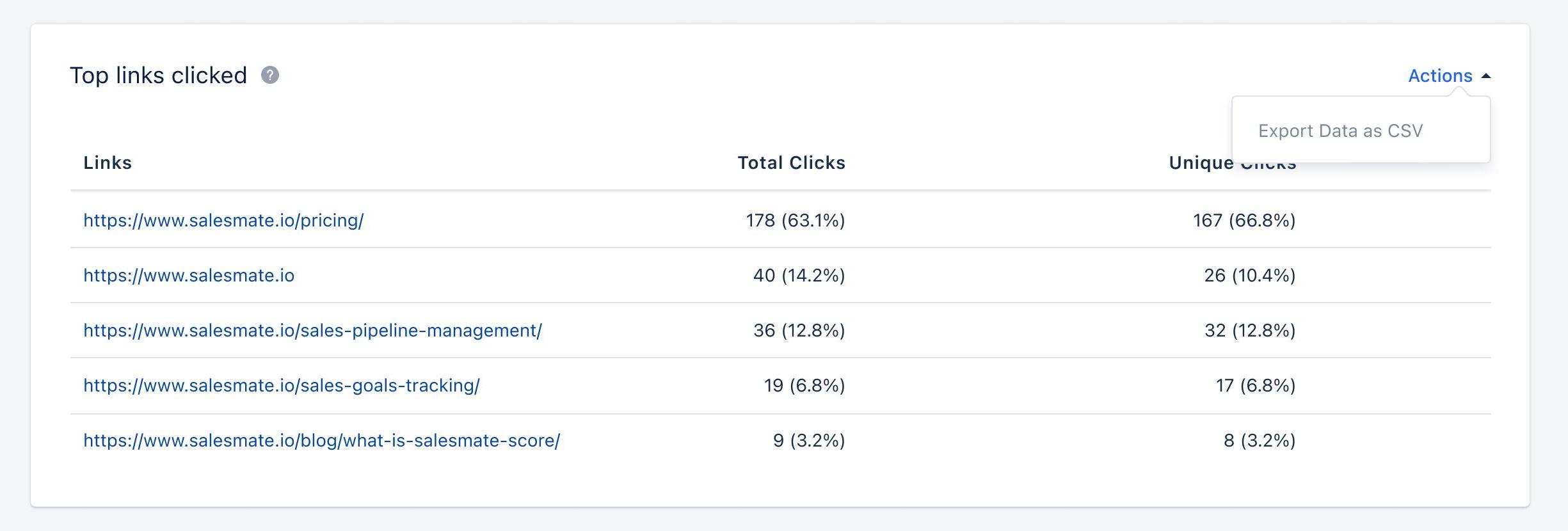The width and height of the screenshot is (1568, 531).
Task: Click the Total Clicks column header
Action: pyautogui.click(x=791, y=162)
